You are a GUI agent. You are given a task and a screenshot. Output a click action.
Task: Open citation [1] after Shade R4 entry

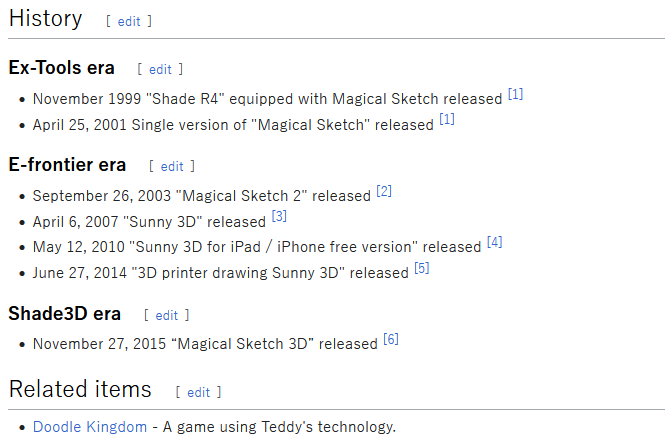pyautogui.click(x=515, y=95)
